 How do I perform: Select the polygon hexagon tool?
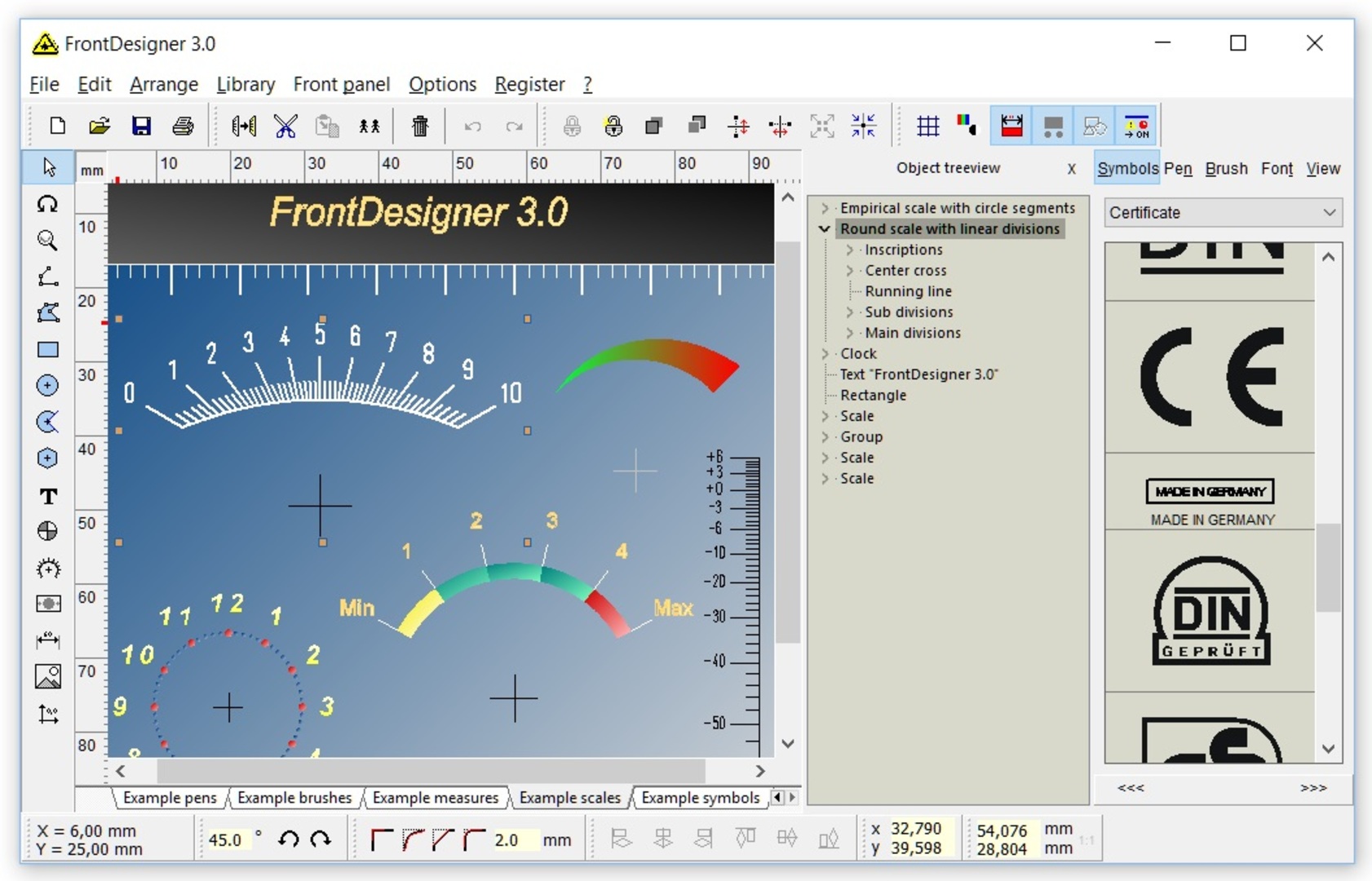[x=48, y=458]
